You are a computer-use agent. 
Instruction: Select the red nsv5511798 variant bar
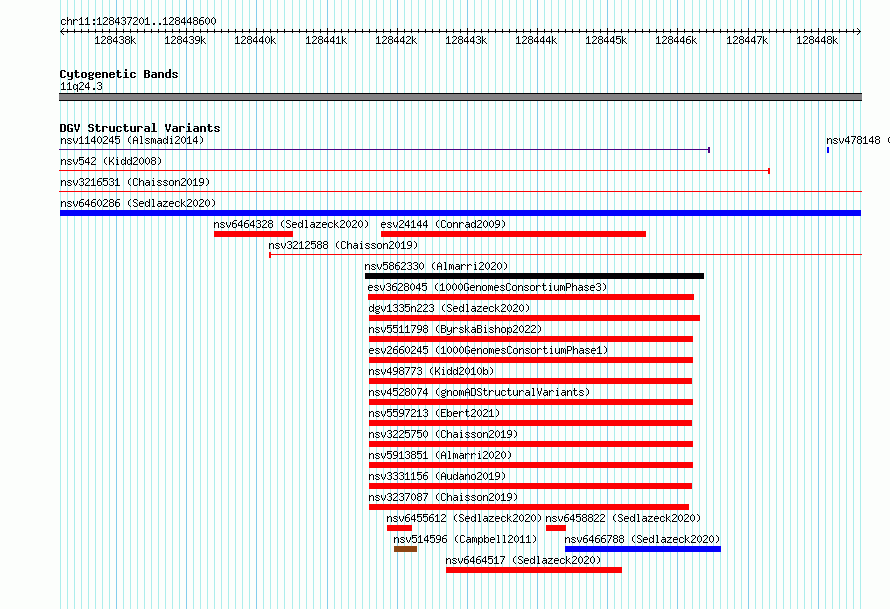tap(531, 339)
